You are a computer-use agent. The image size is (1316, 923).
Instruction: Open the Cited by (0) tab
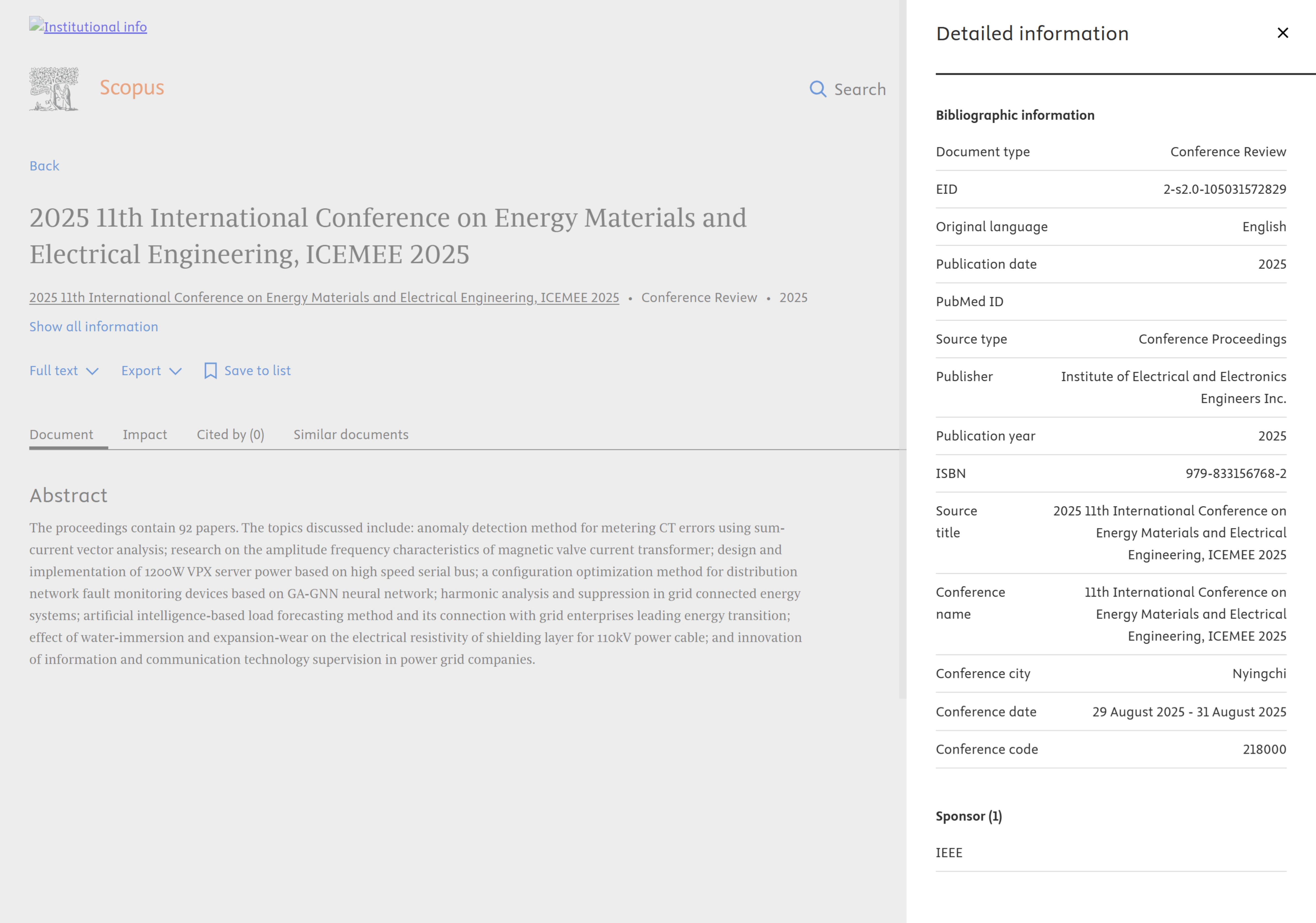pos(231,435)
